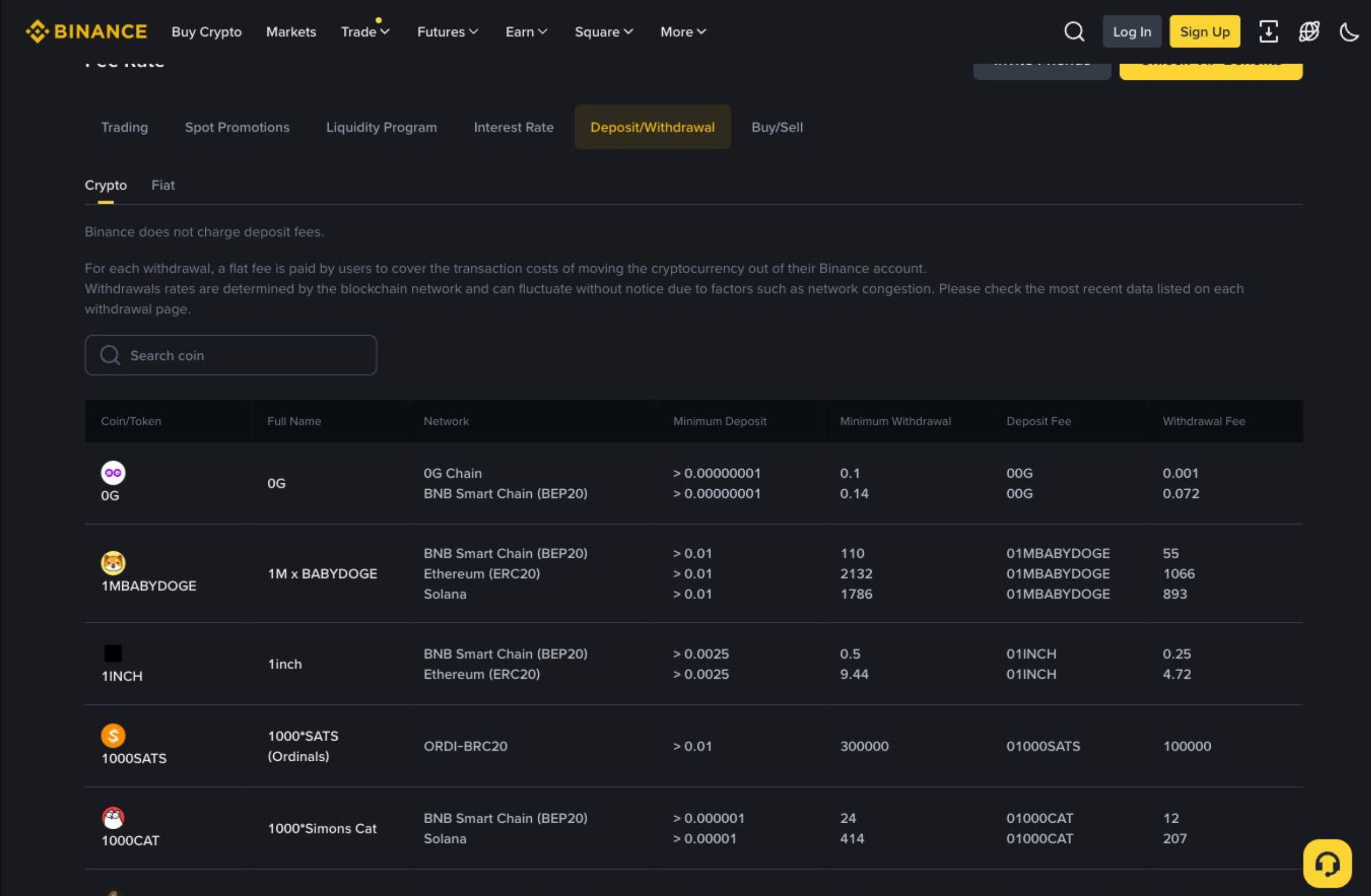The width and height of the screenshot is (1371, 896).
Task: Click the 1000SATS coin icon
Action: coord(113,735)
